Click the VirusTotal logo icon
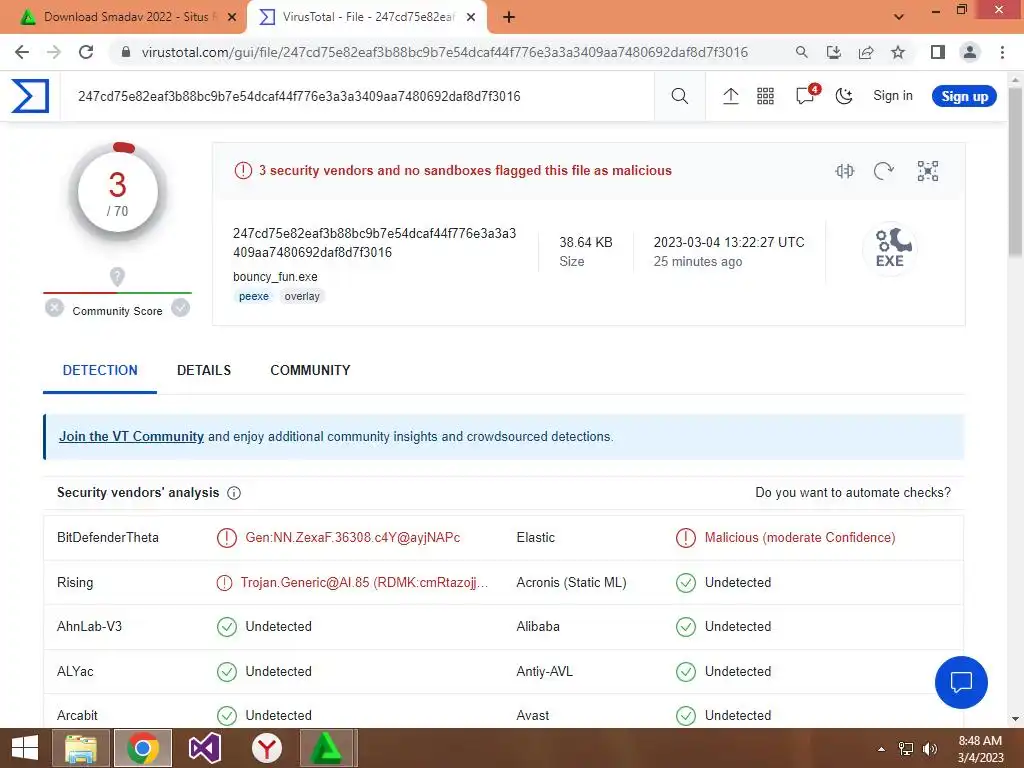 coord(30,96)
